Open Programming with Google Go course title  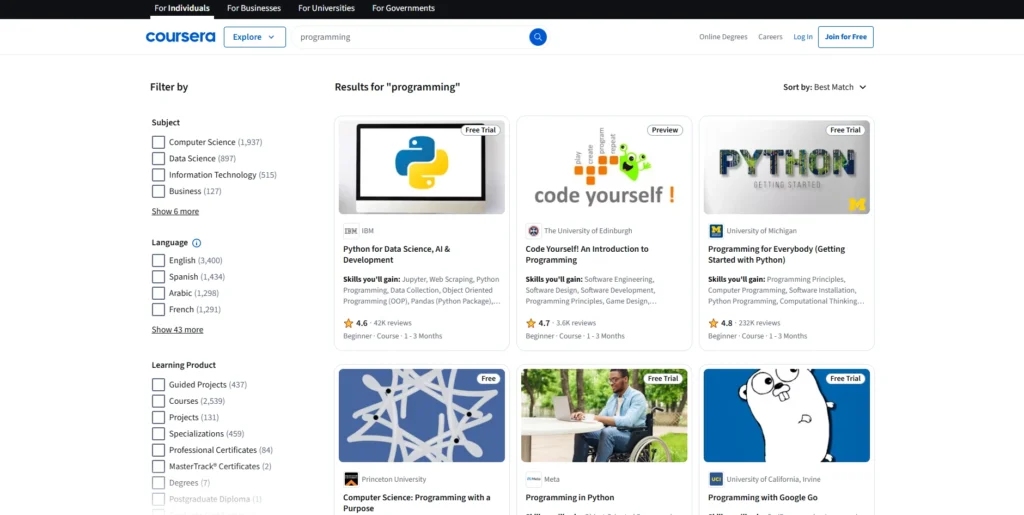(763, 497)
